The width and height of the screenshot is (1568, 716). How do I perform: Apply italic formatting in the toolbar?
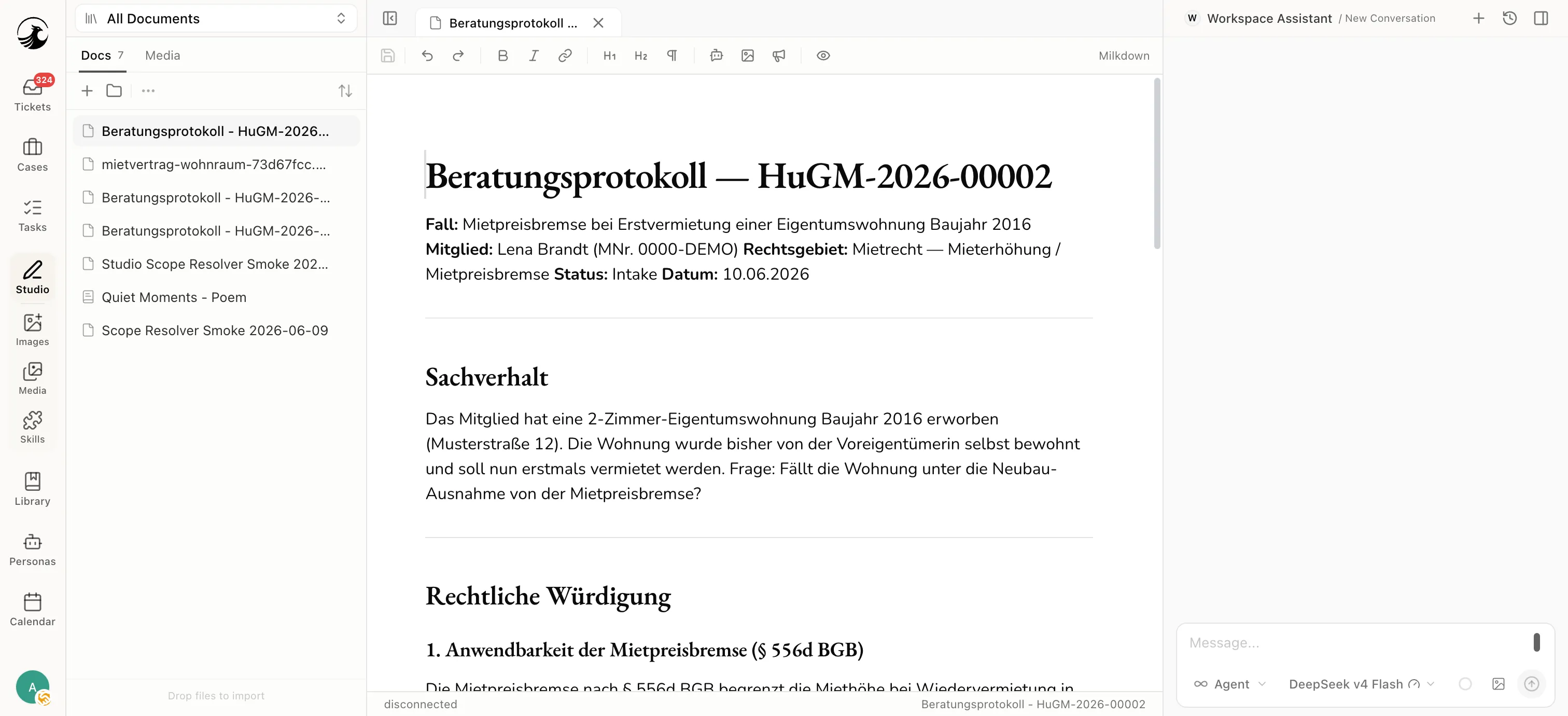click(x=534, y=56)
